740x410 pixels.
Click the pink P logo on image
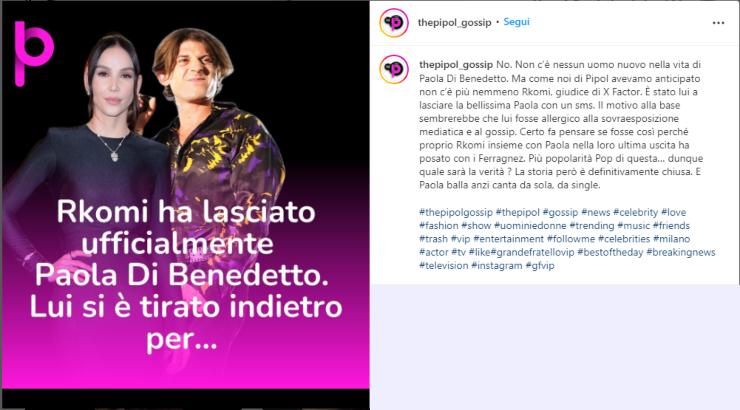tap(34, 54)
